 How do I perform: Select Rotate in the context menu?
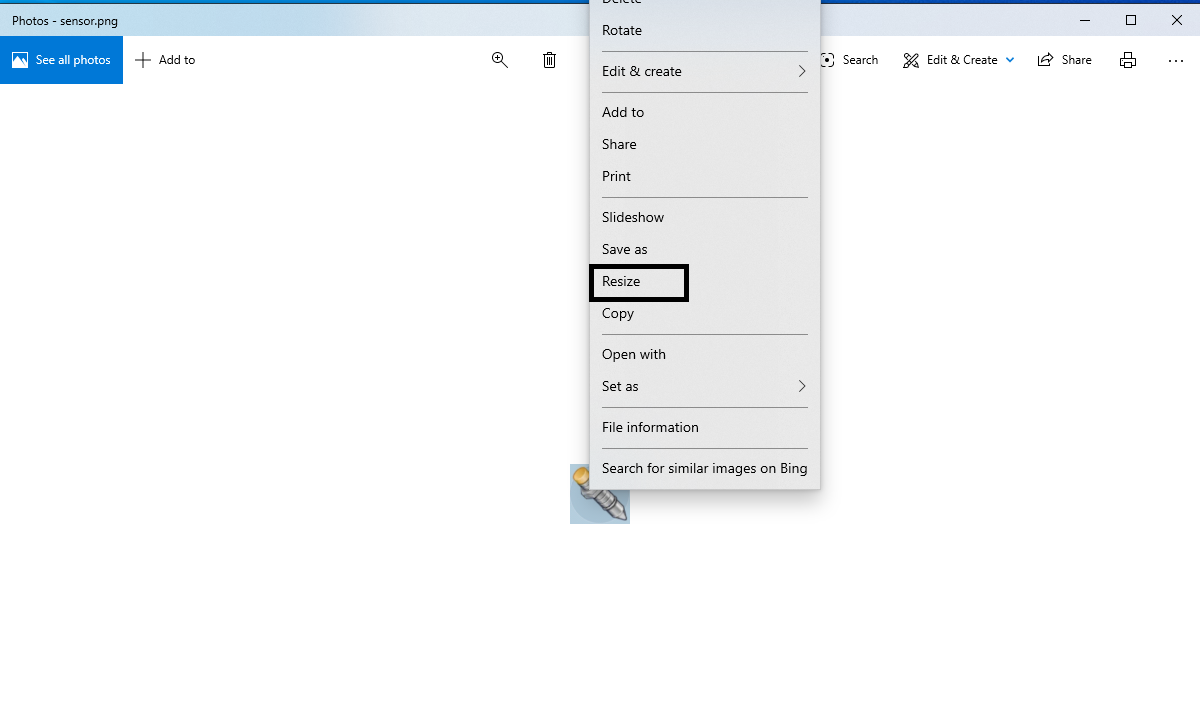(x=705, y=30)
